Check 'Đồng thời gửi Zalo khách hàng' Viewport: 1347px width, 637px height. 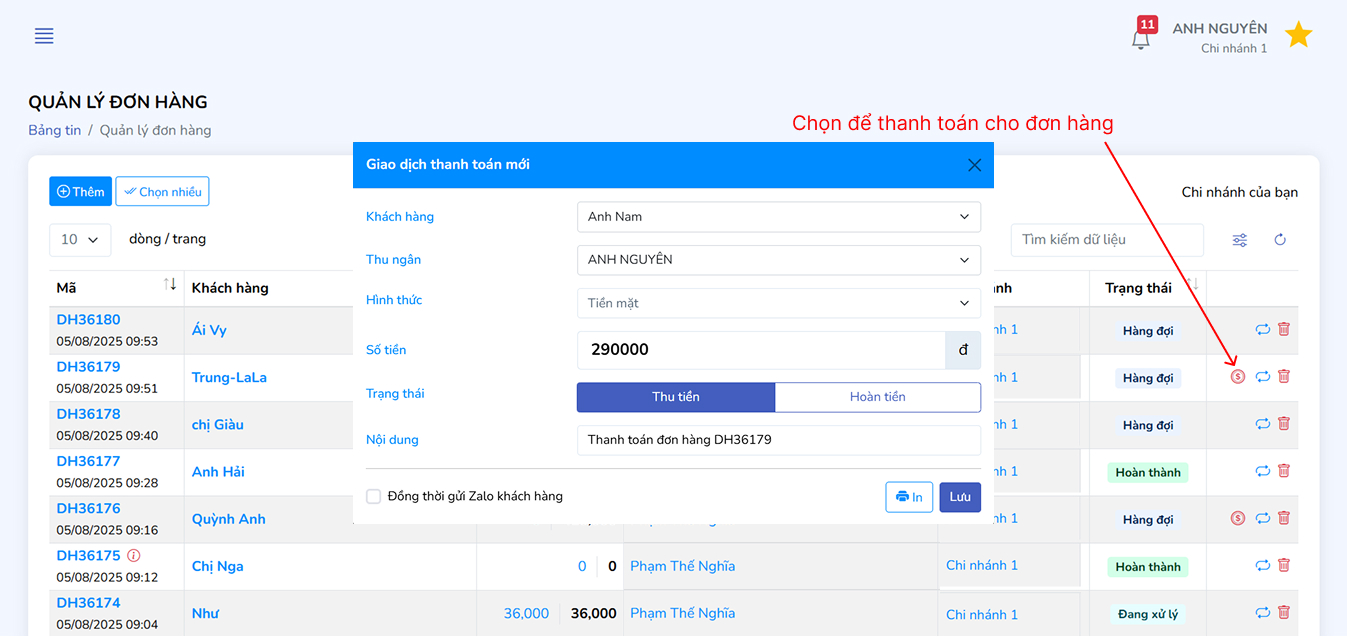click(373, 496)
